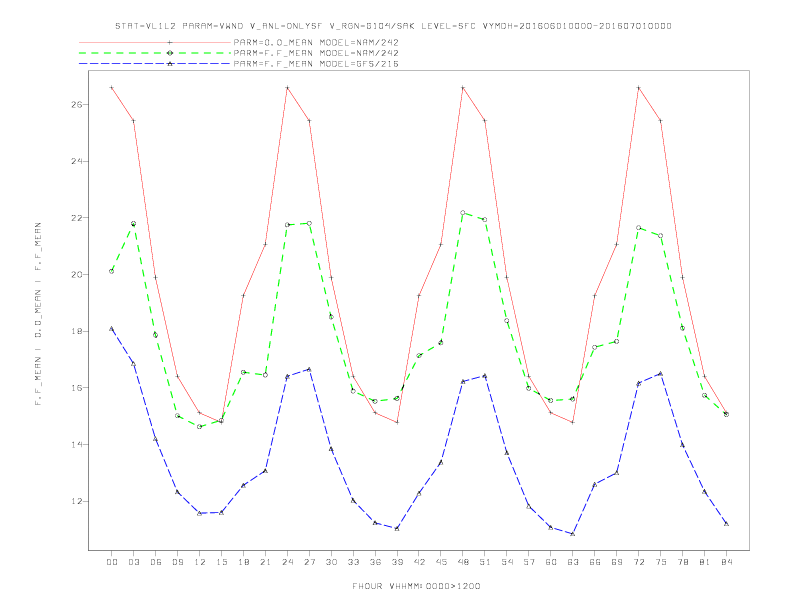Click y-axis tick label 26
792x612 pixels.
(77, 105)
